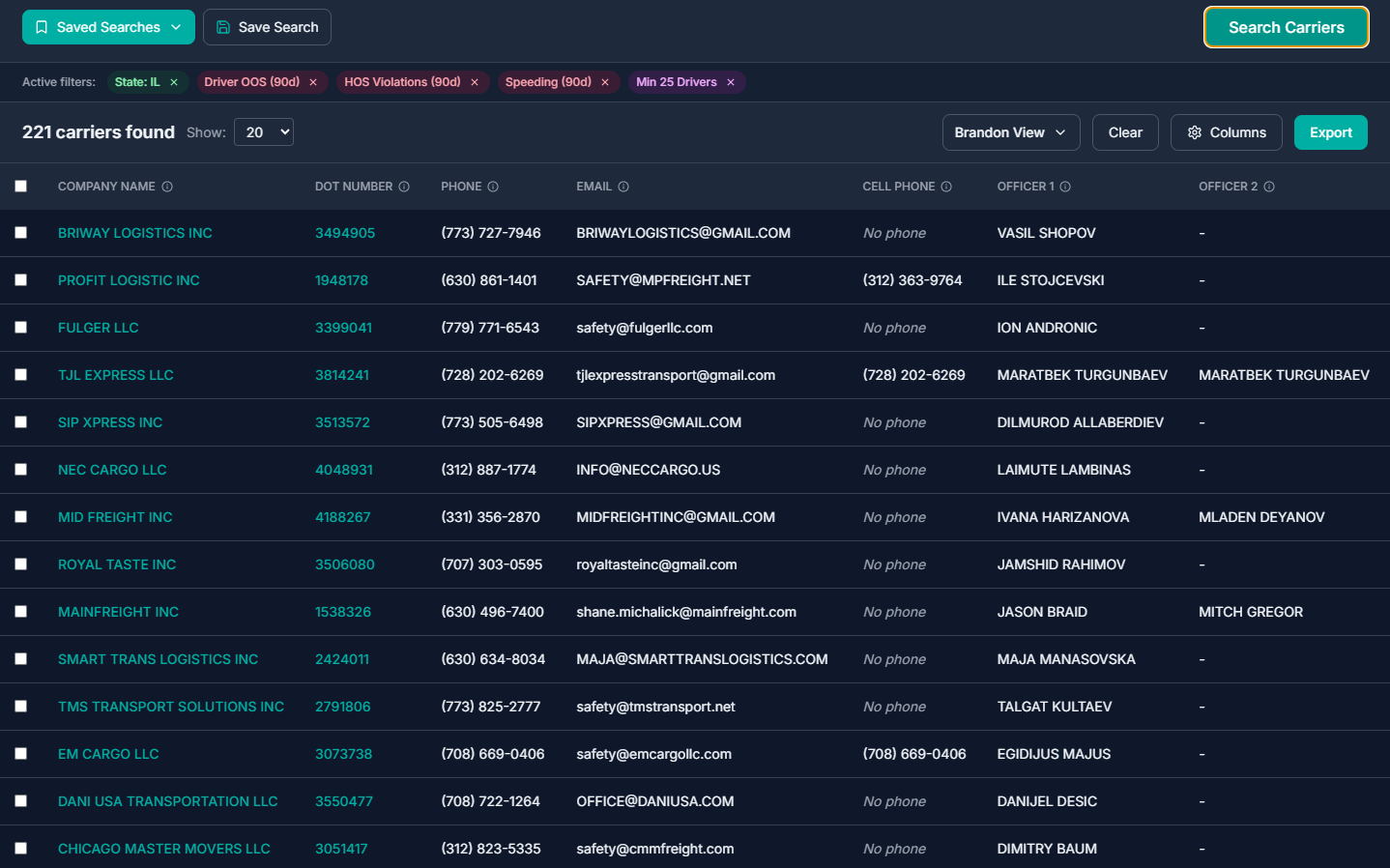1390x868 pixels.
Task: Click the Export button
Action: [x=1331, y=132]
